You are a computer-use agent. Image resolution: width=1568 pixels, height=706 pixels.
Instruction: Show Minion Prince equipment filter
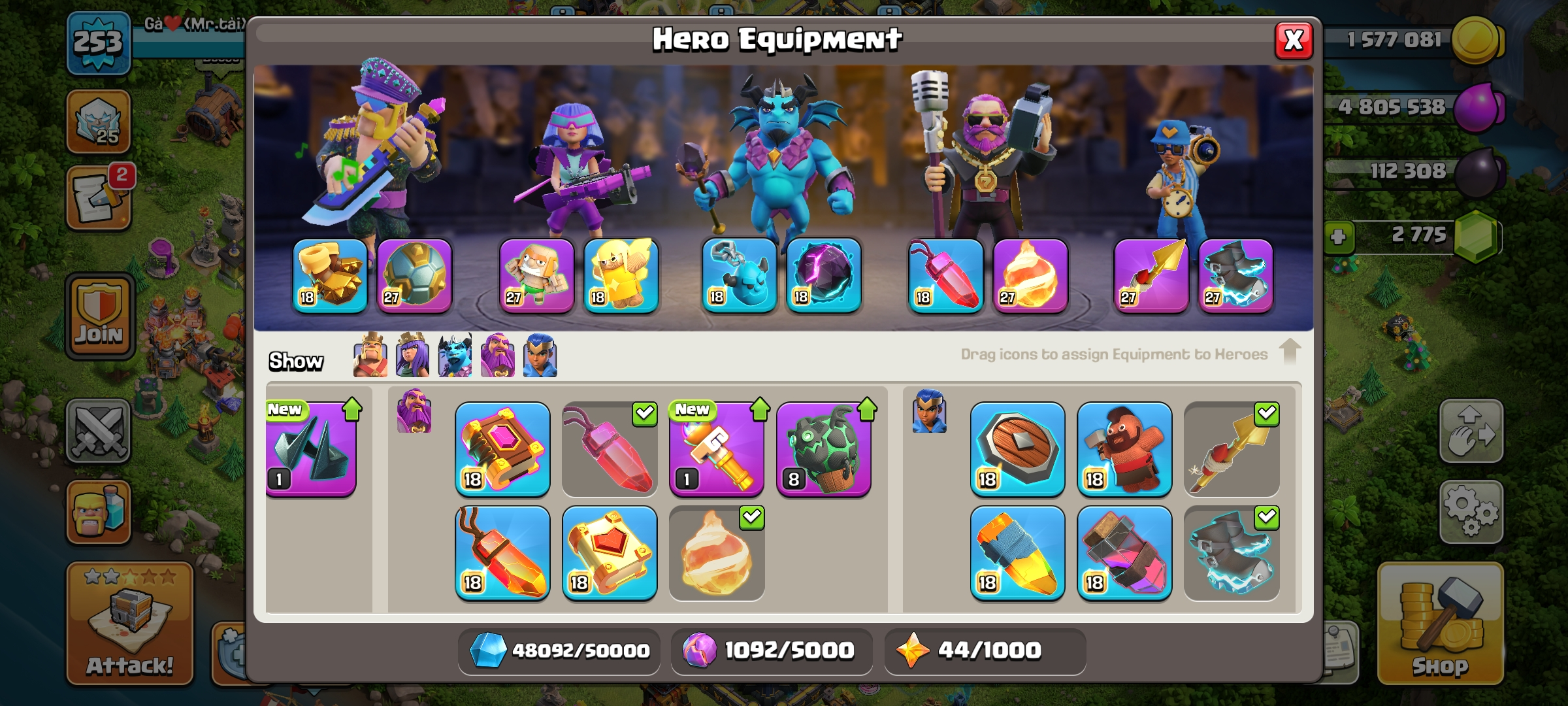click(x=455, y=355)
